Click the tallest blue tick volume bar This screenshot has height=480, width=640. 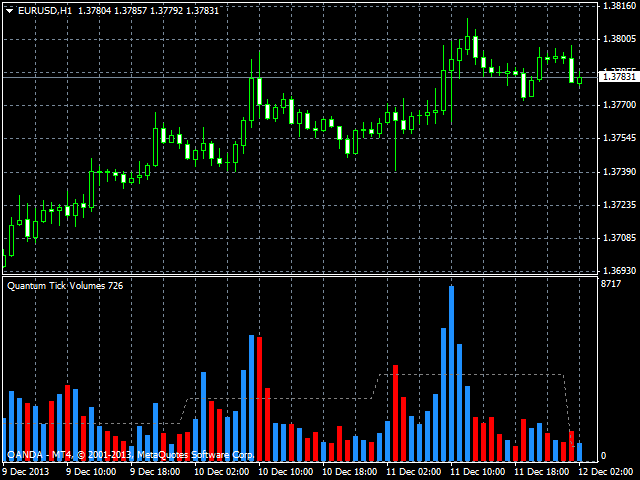[x=451, y=372]
